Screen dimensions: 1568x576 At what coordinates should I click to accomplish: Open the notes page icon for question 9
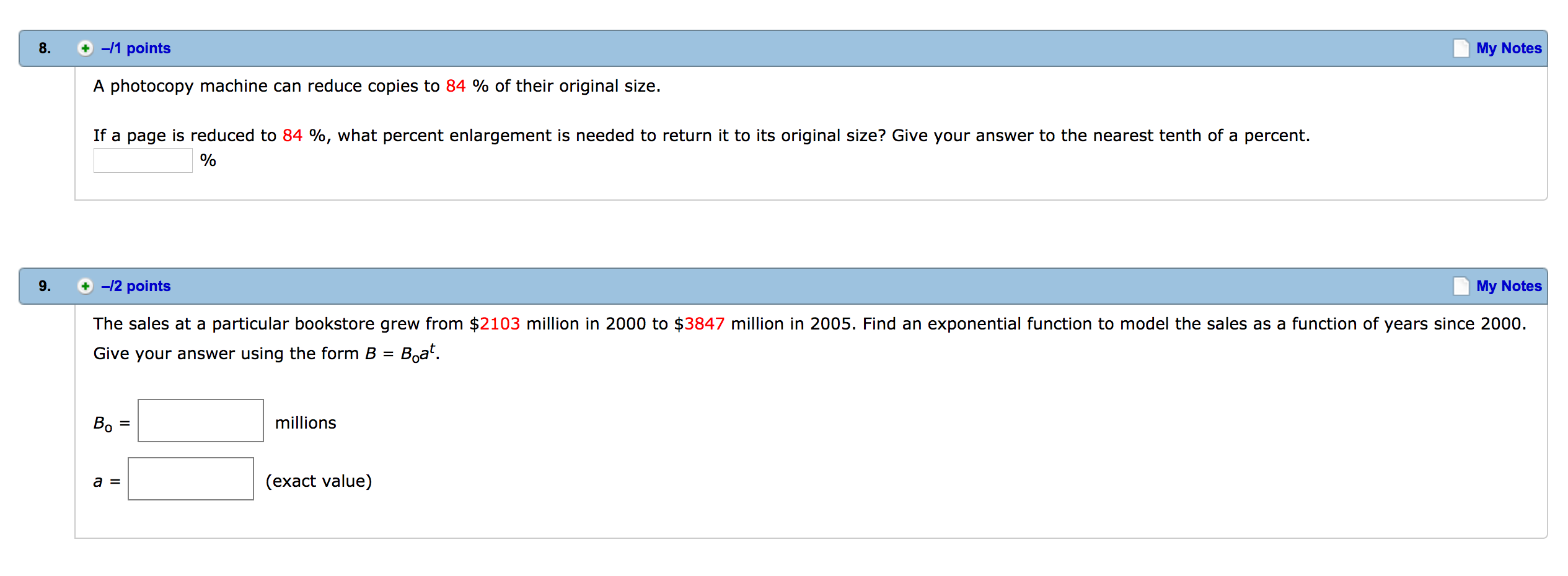pyautogui.click(x=1461, y=286)
